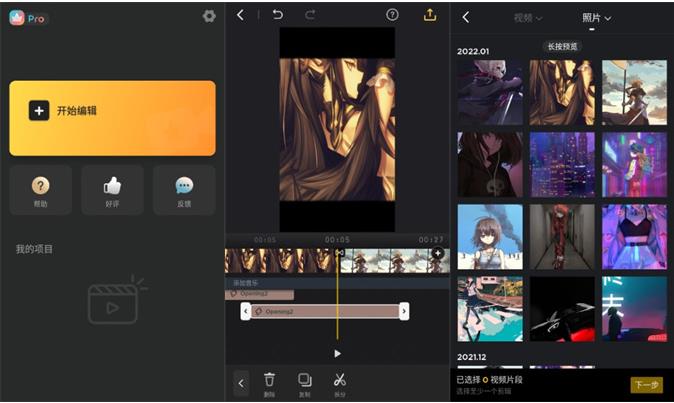The width and height of the screenshot is (674, 403).
Task: Expand the 视频 dropdown chevron
Action: click(x=539, y=18)
